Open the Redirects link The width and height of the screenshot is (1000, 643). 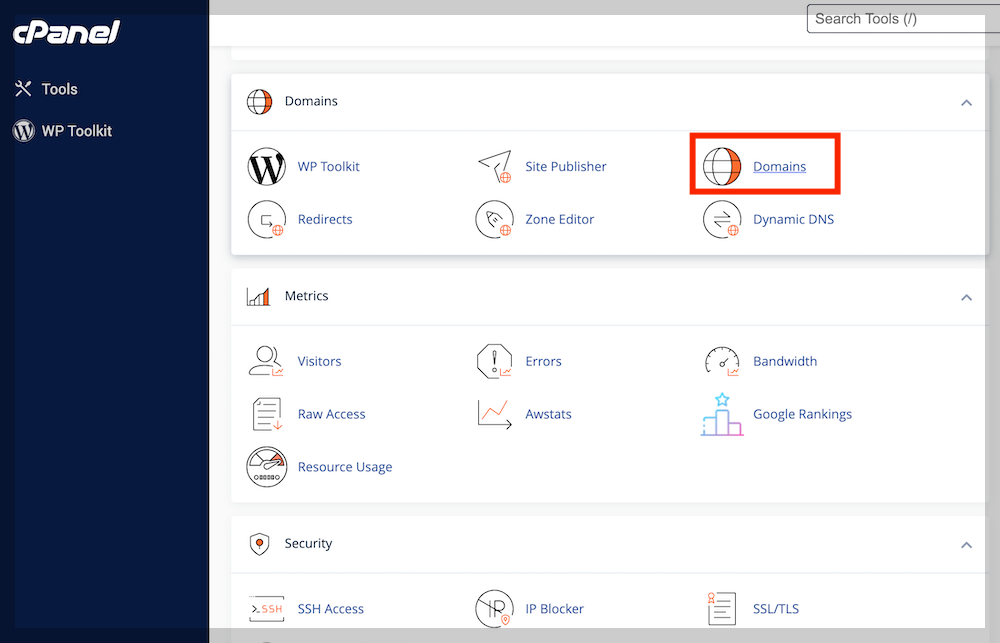click(x=325, y=219)
